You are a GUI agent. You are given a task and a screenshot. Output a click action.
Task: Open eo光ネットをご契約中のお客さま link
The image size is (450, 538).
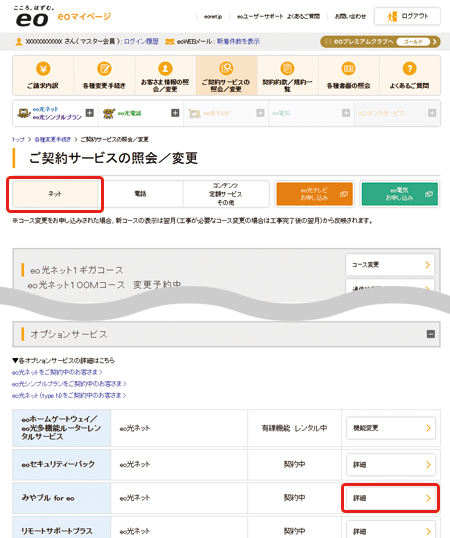click(x=57, y=372)
